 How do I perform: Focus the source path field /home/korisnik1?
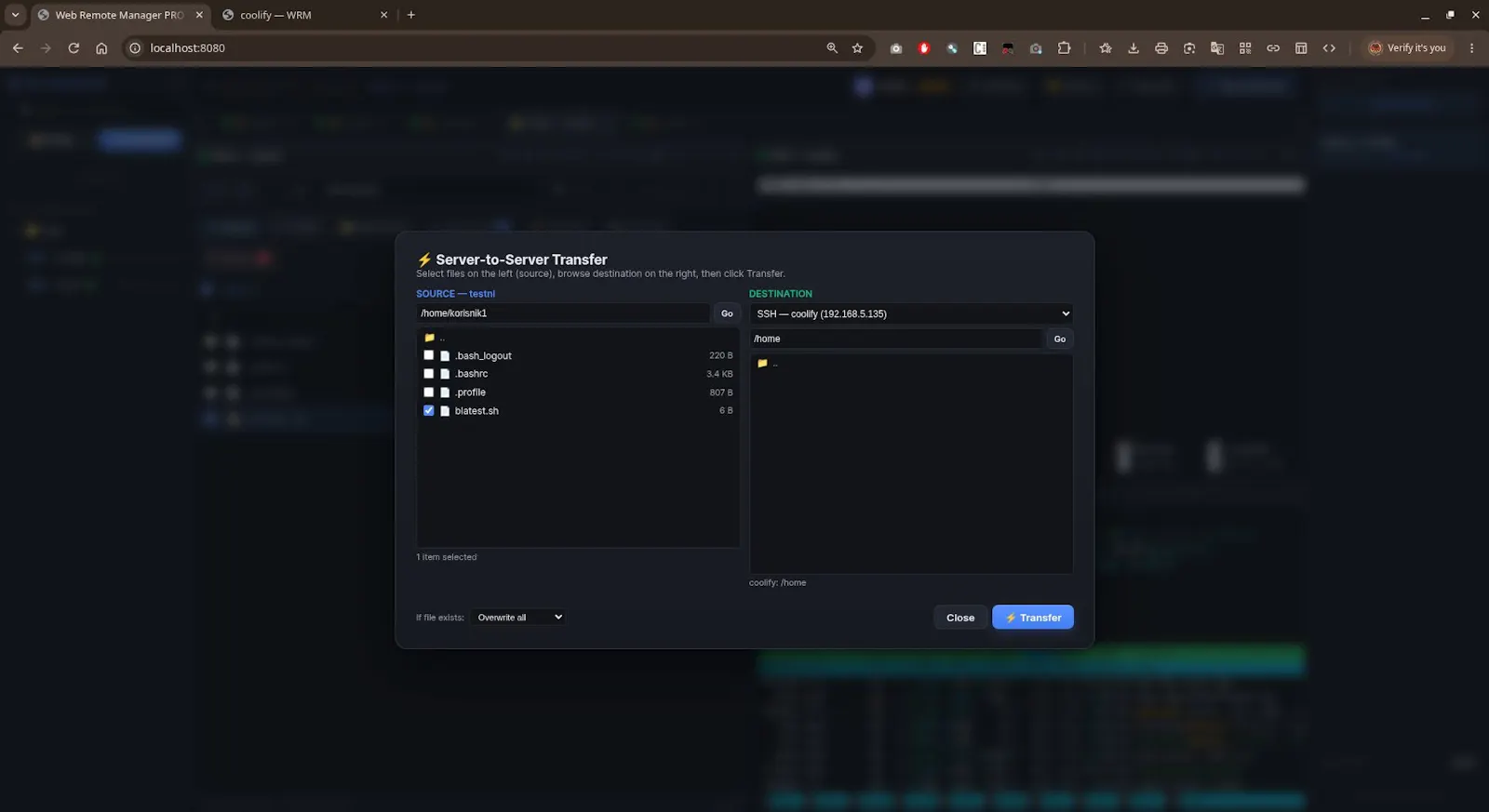tap(563, 313)
